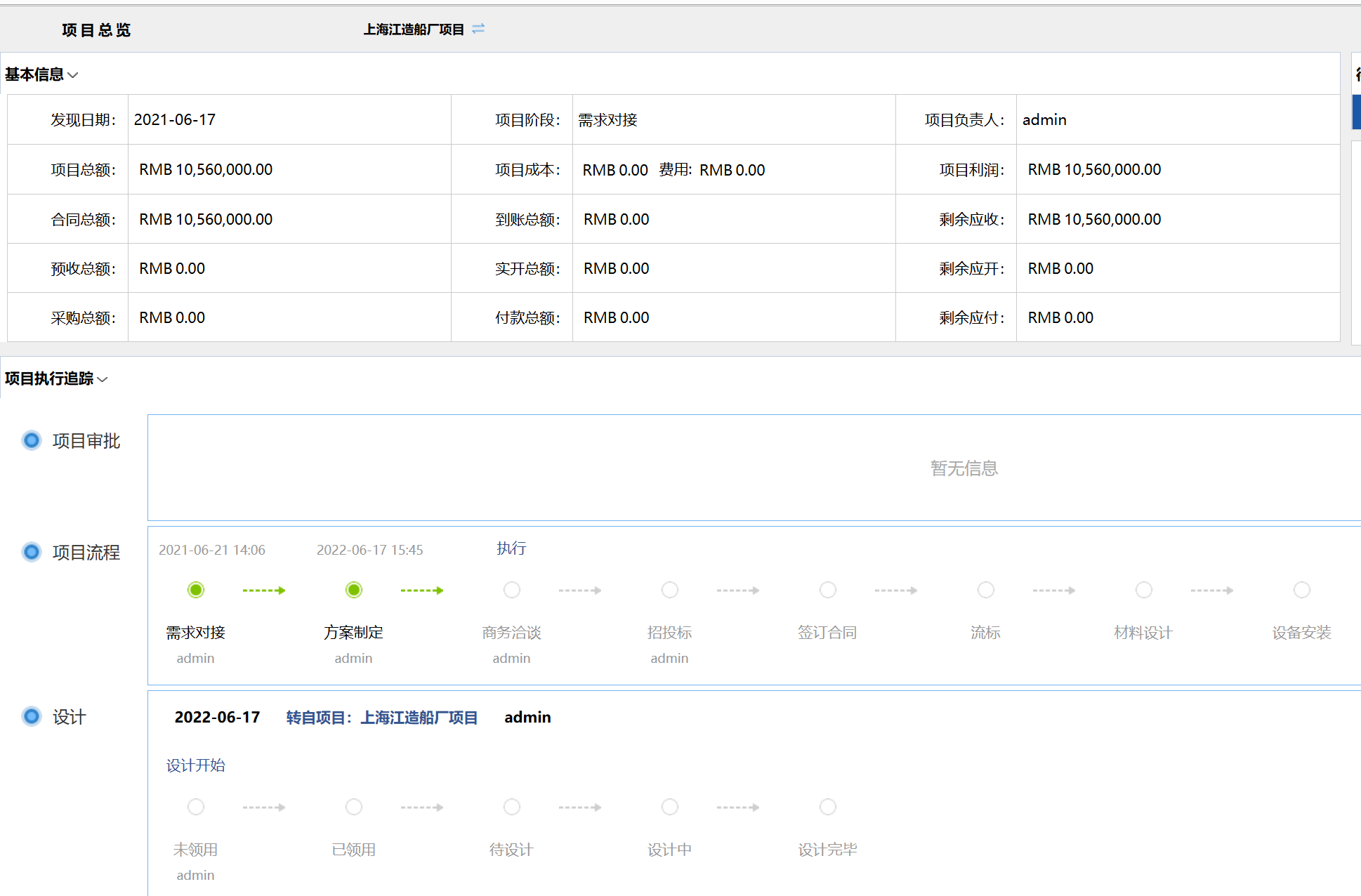Click the 设计完毕 step label

coord(828,850)
